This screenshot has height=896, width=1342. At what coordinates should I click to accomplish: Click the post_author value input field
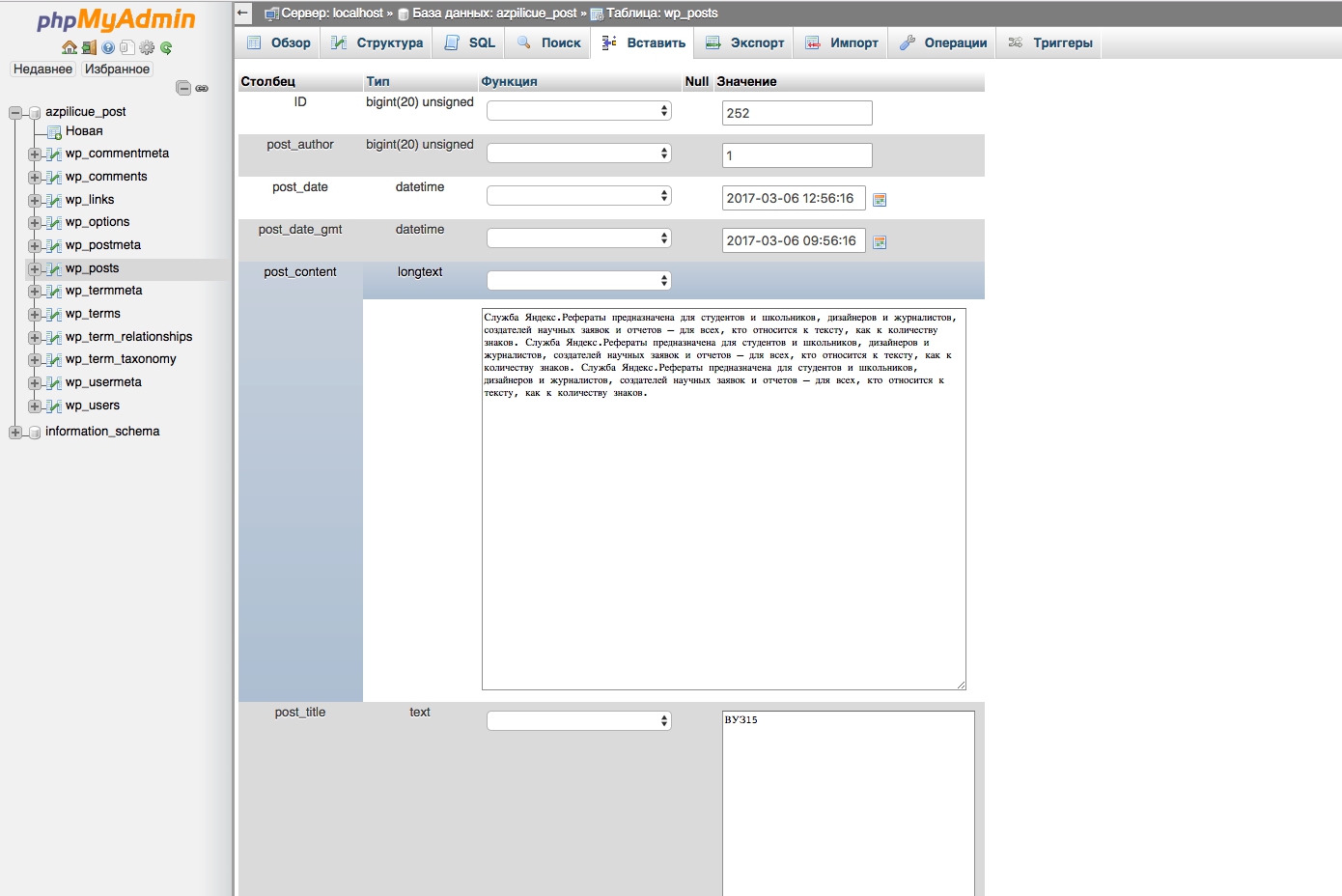point(797,155)
